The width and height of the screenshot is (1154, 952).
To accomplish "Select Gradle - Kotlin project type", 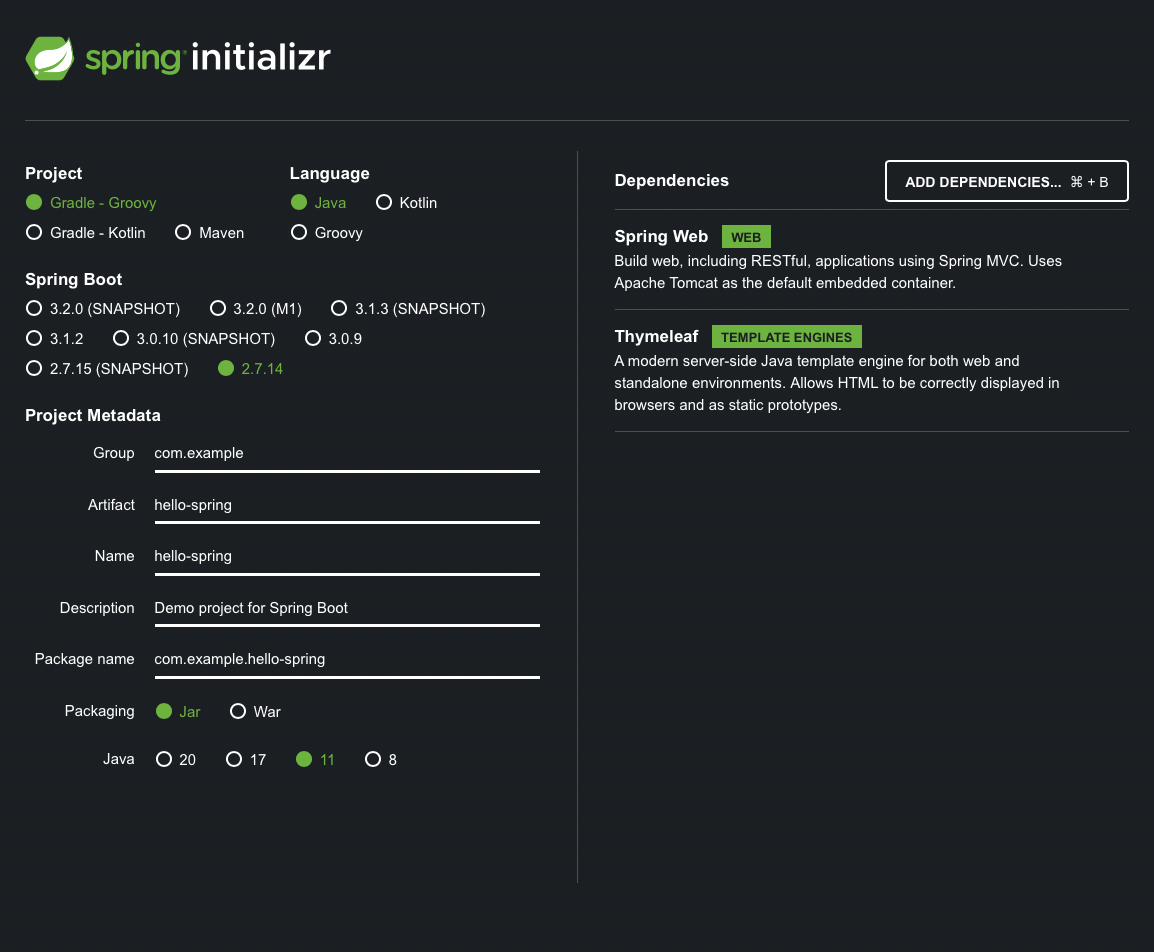I will click(85, 232).
